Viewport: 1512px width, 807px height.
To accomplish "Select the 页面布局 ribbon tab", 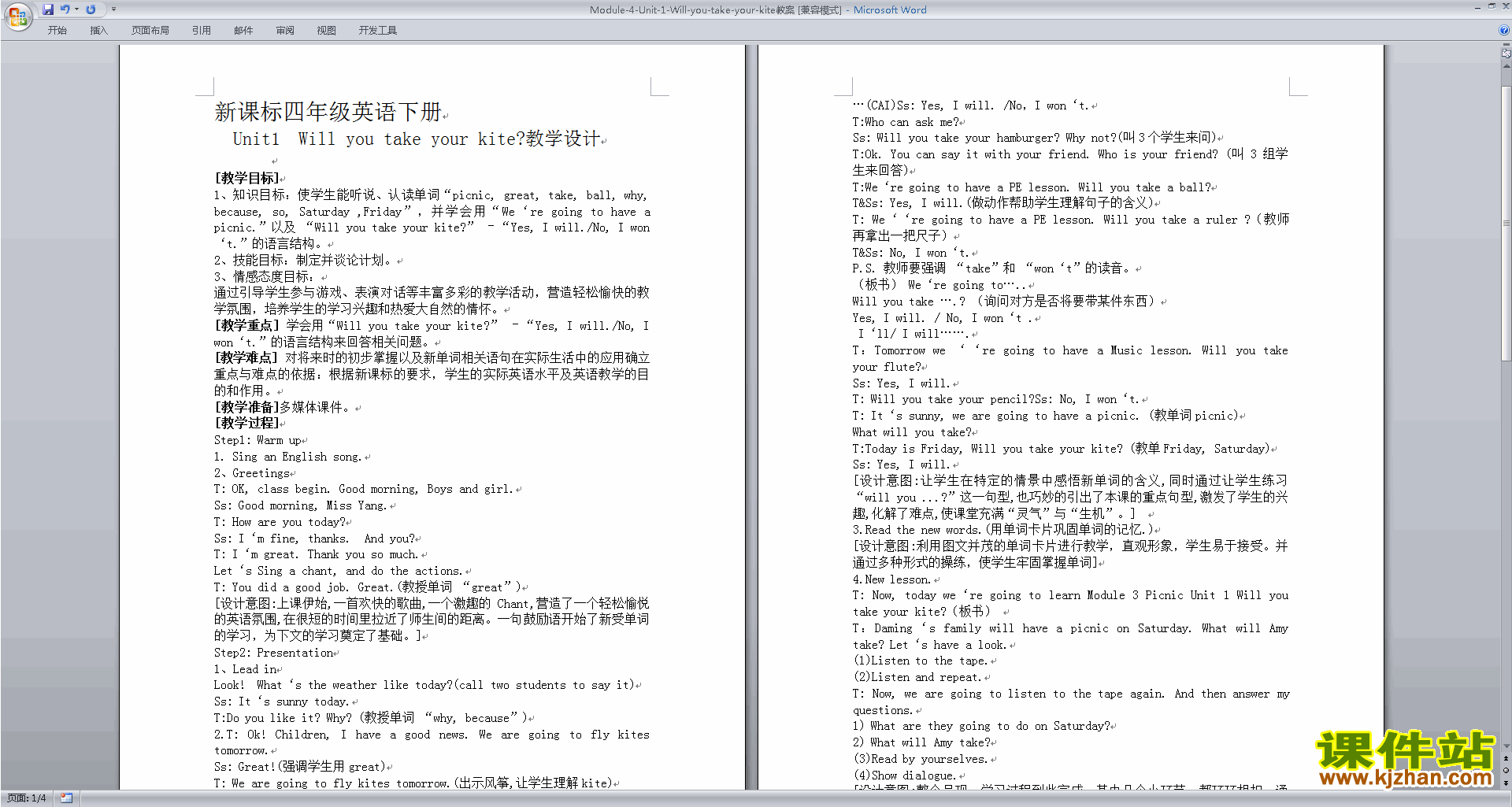I will pyautogui.click(x=150, y=31).
